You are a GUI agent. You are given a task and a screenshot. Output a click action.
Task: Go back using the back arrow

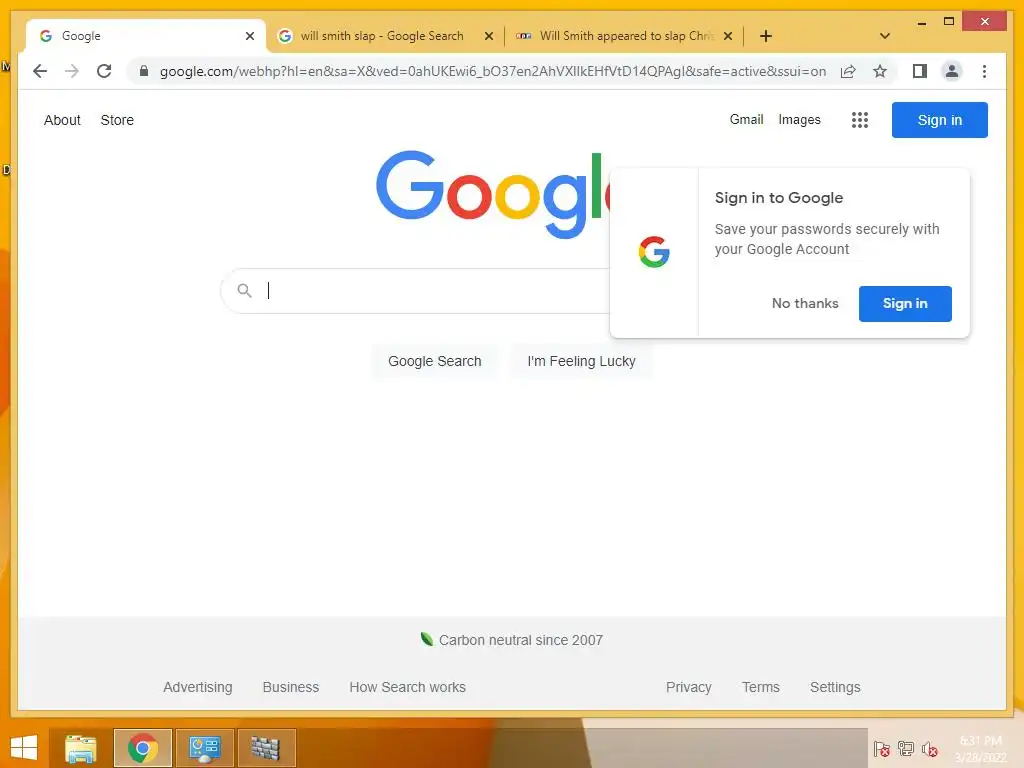(40, 71)
